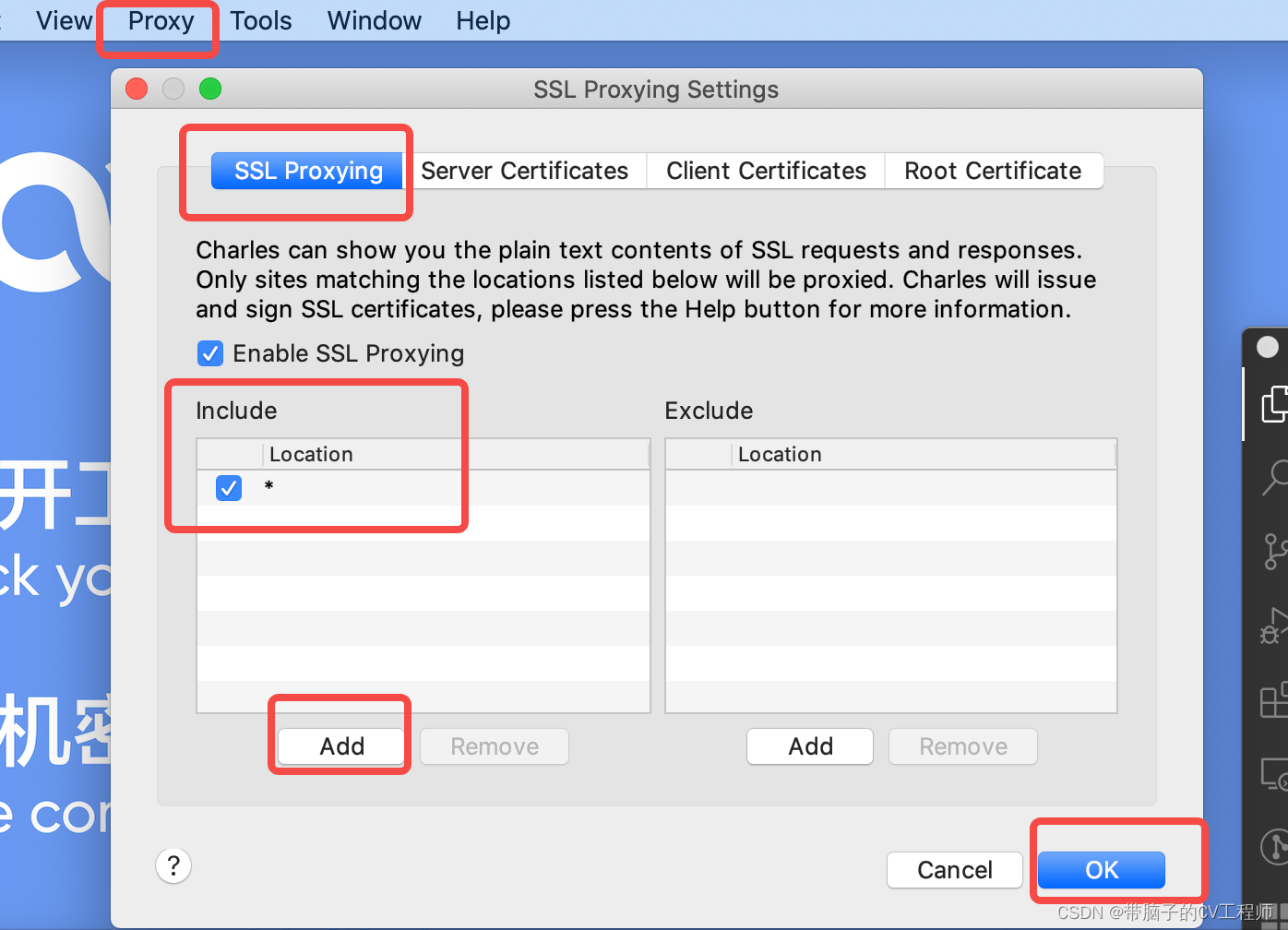
Task: Open VS Code Extensions blocks icon
Action: click(1275, 699)
